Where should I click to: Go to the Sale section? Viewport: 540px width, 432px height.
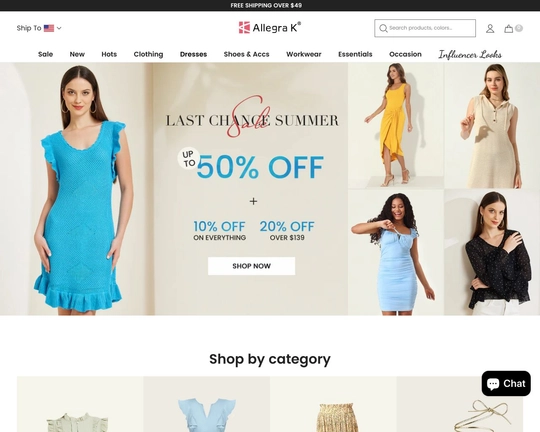(45, 54)
